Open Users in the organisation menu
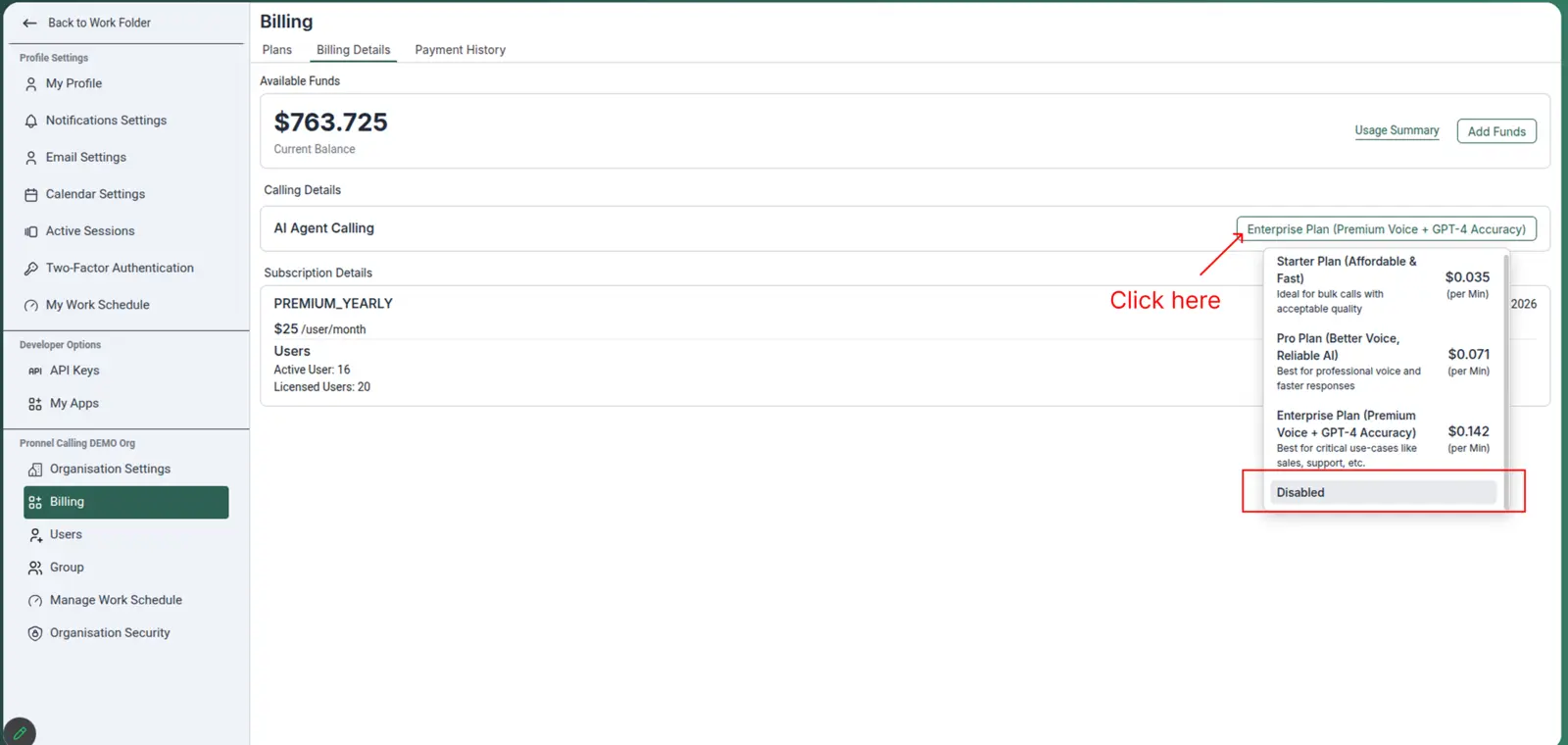 (66, 535)
